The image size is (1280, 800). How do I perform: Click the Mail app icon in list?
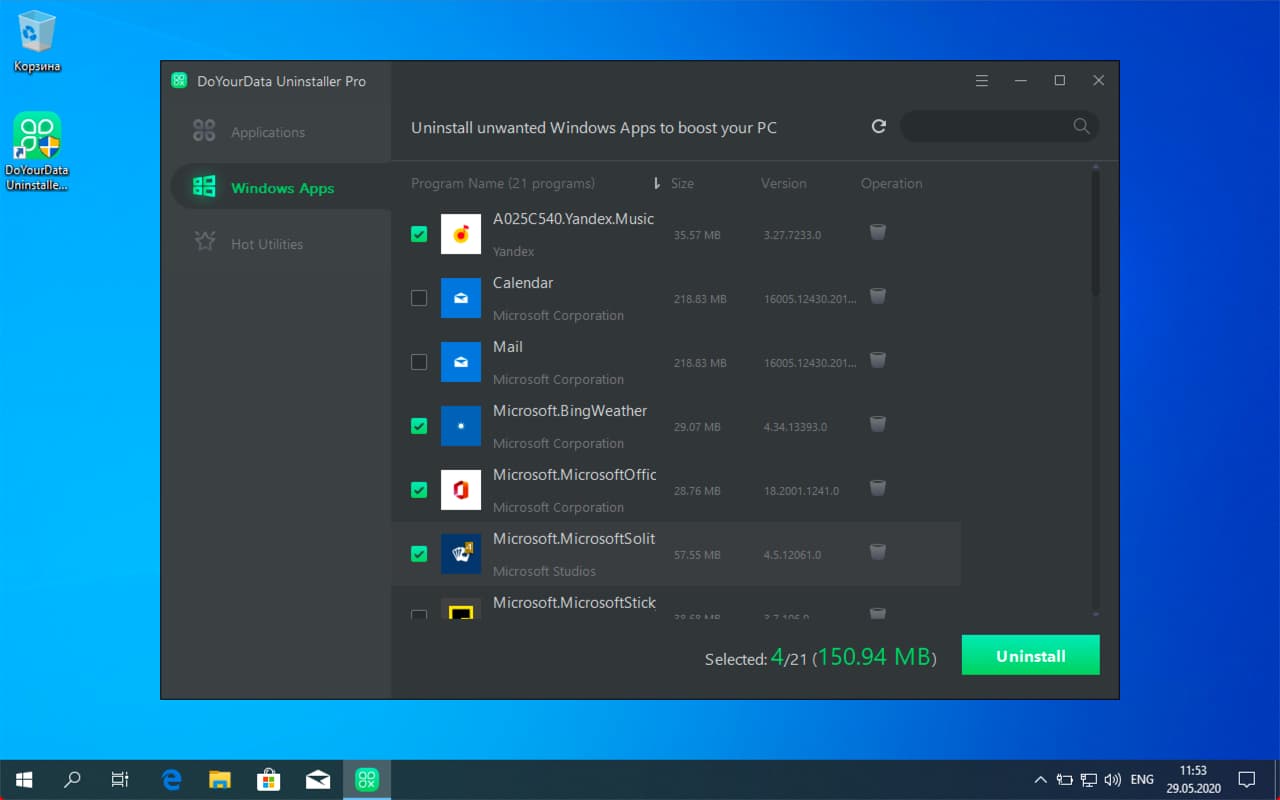coord(461,362)
